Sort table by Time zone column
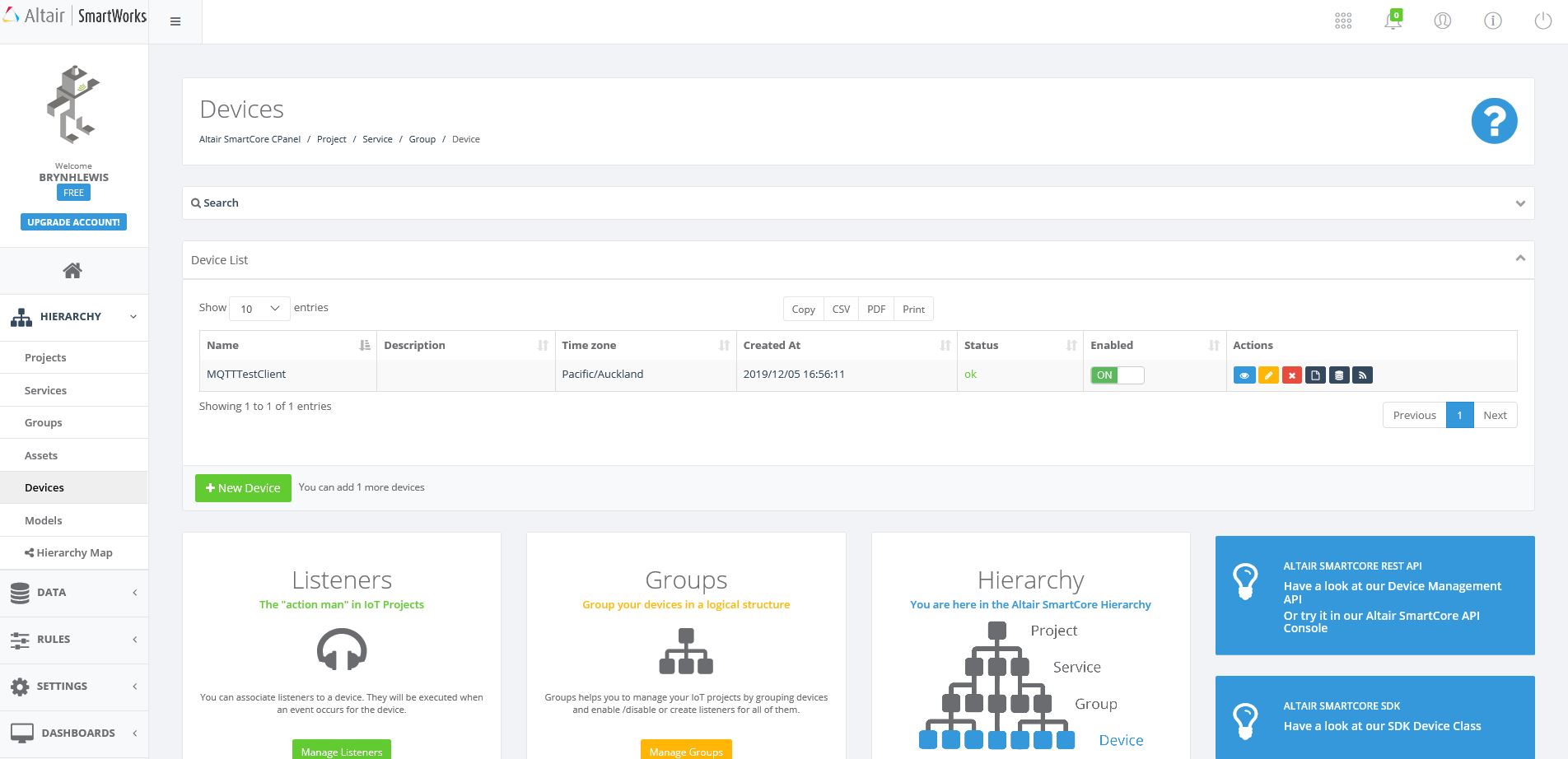The image size is (1568, 759). [646, 345]
